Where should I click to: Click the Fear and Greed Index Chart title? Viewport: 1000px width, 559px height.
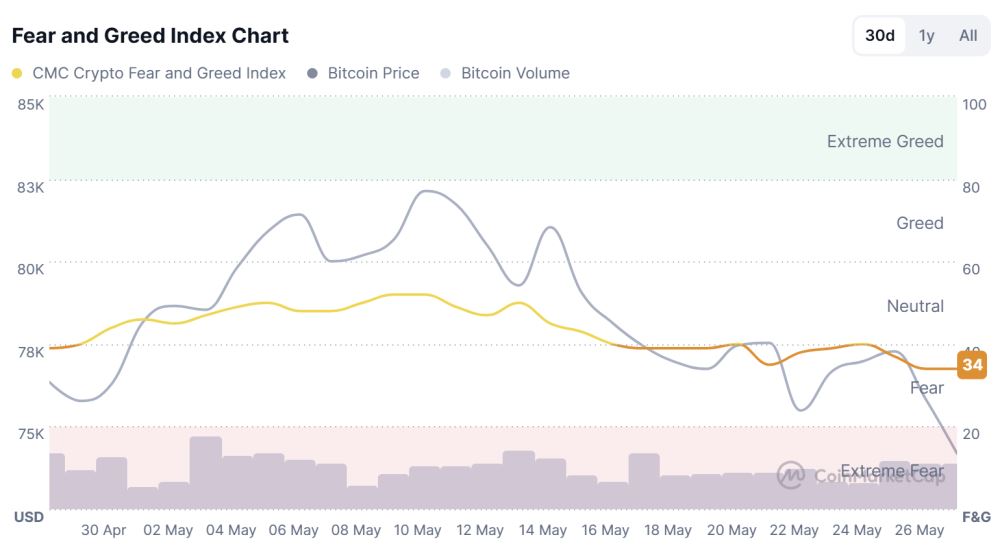[151, 36]
